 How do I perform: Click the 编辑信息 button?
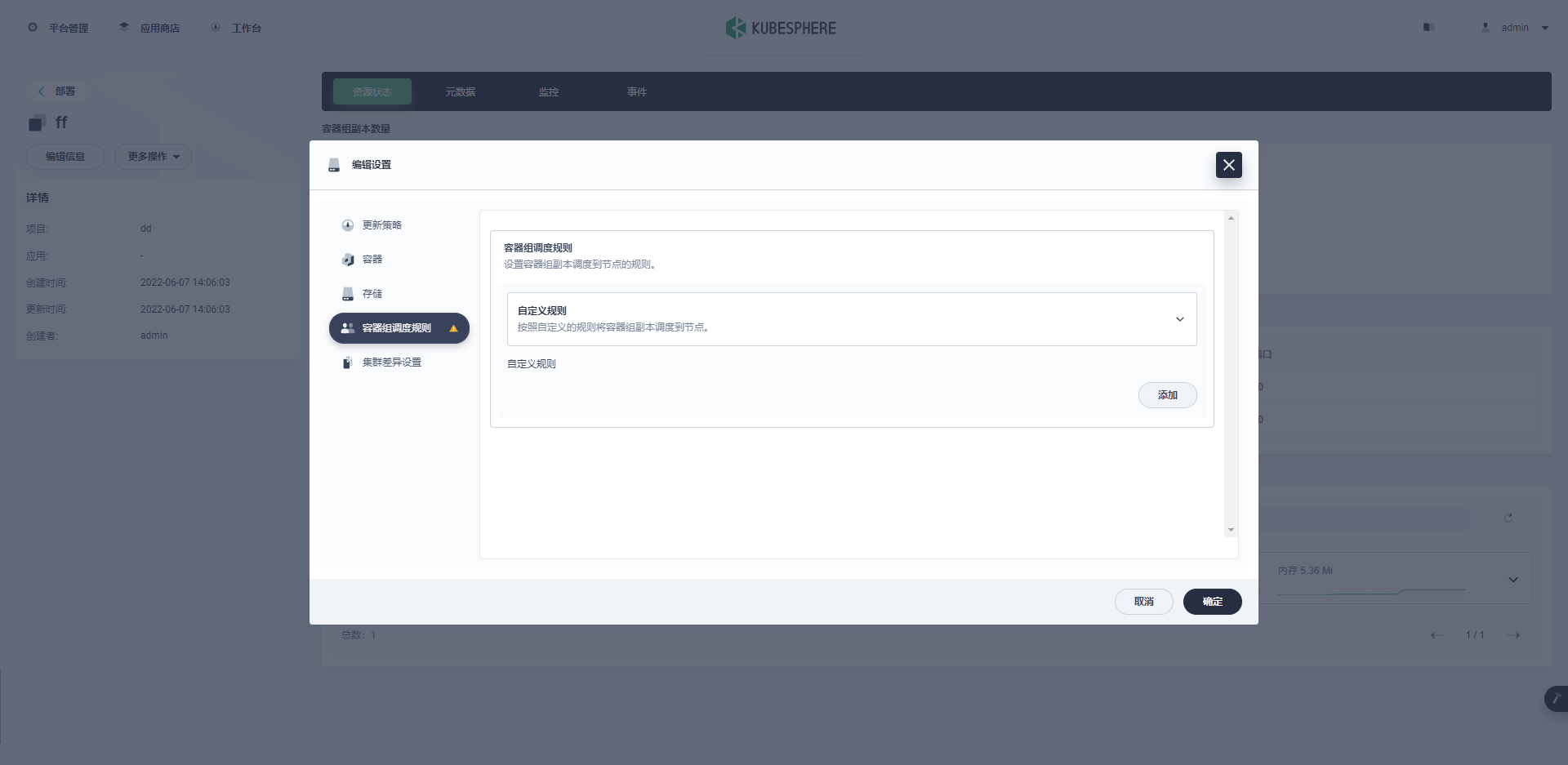(65, 157)
